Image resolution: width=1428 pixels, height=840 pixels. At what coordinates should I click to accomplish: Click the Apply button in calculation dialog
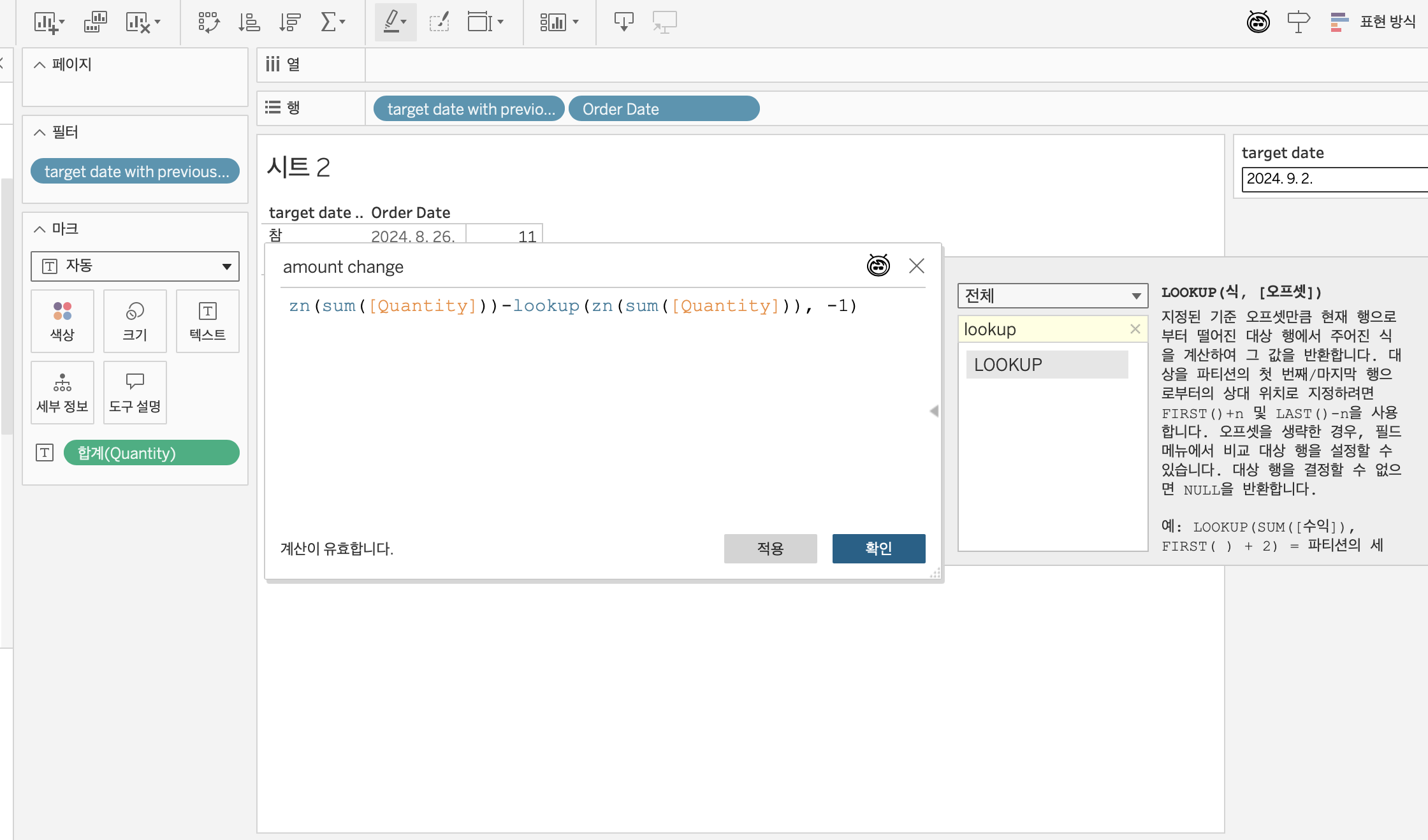(x=770, y=548)
